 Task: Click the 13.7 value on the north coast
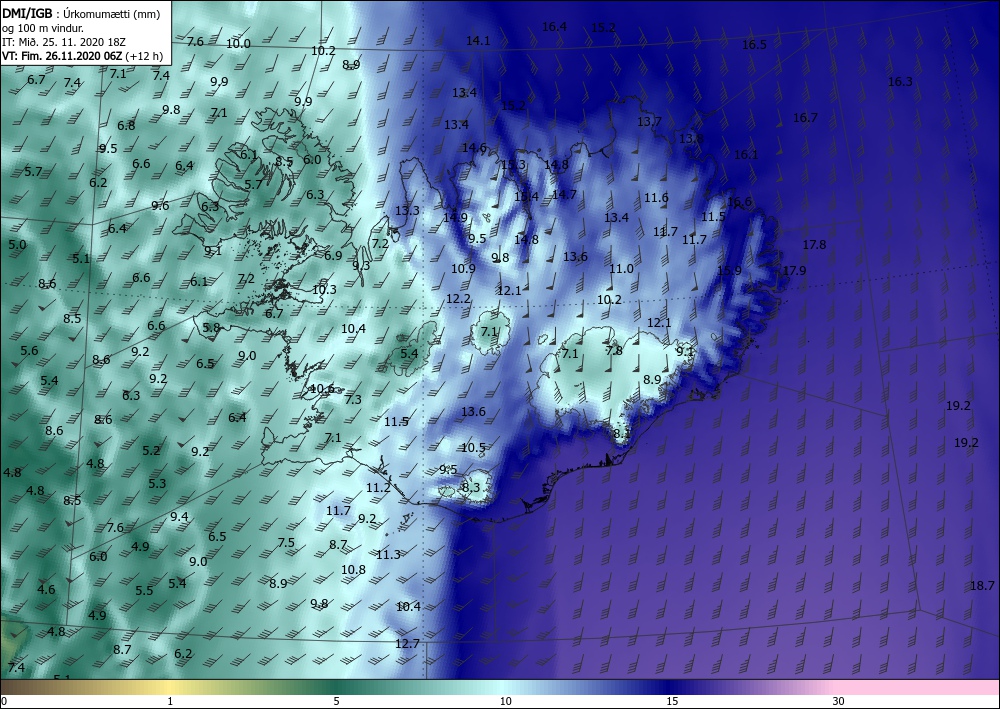tap(649, 121)
